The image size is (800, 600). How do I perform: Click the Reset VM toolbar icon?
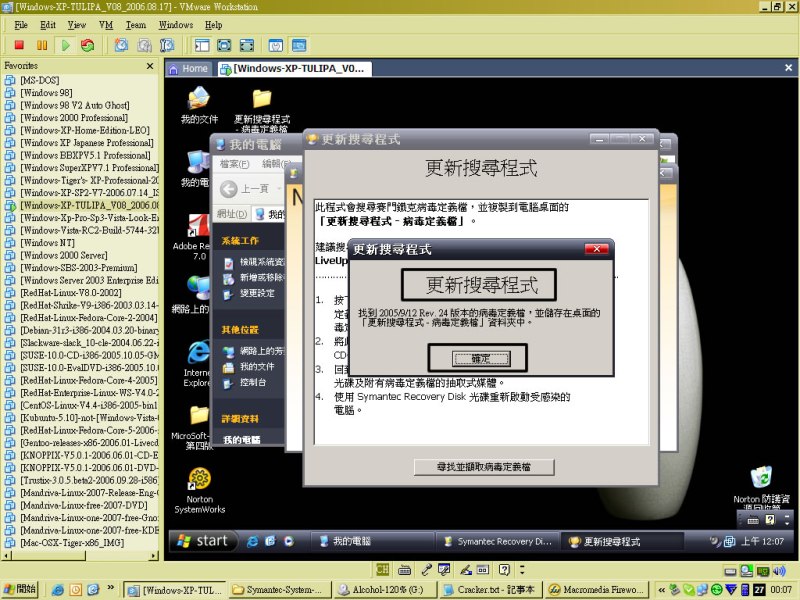(x=88, y=45)
